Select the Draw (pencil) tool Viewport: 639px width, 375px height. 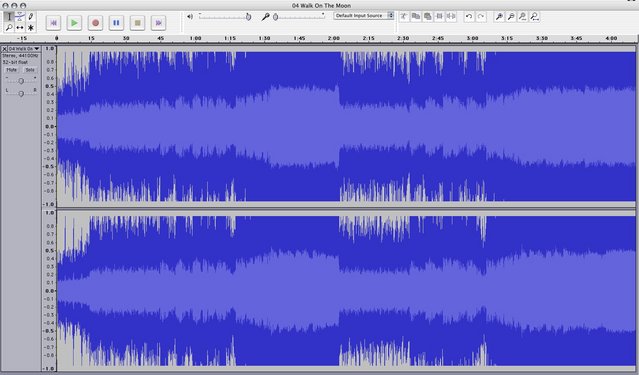[31, 17]
